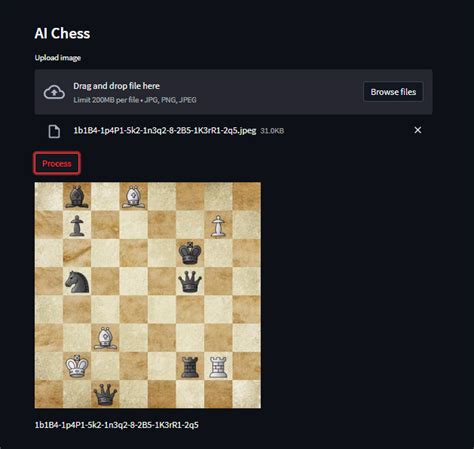Image resolution: width=474 pixels, height=449 pixels.
Task: Click the red Process button
Action: tap(57, 163)
